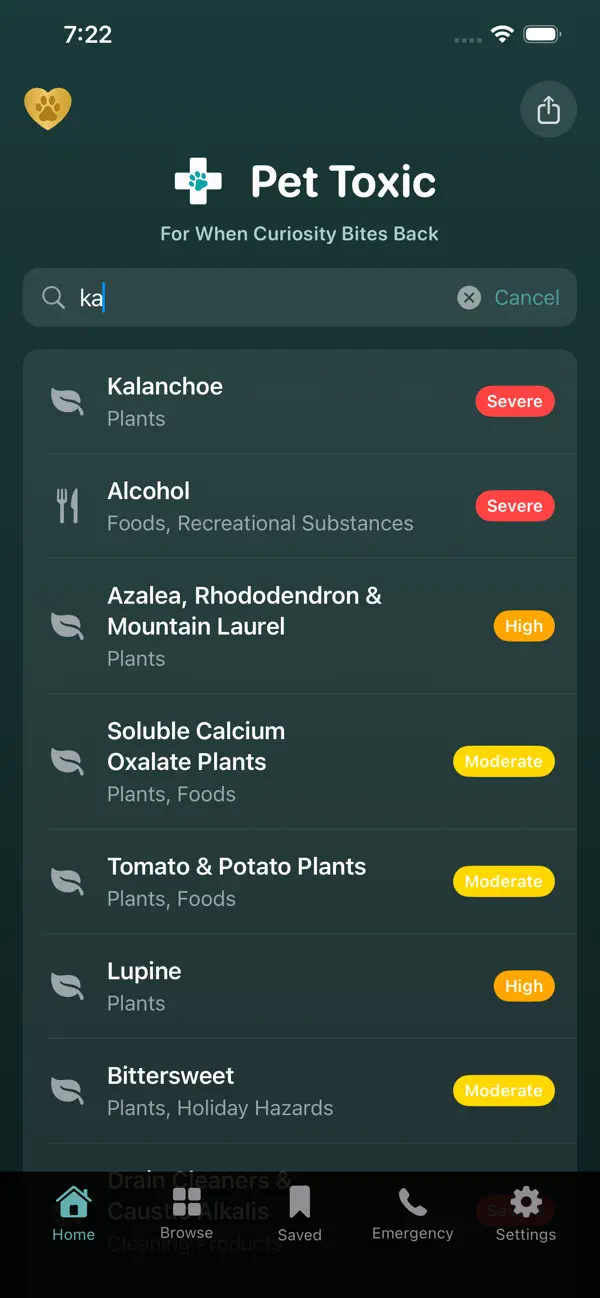600x1298 pixels.
Task: Select the Home tab
Action: coord(73,1215)
